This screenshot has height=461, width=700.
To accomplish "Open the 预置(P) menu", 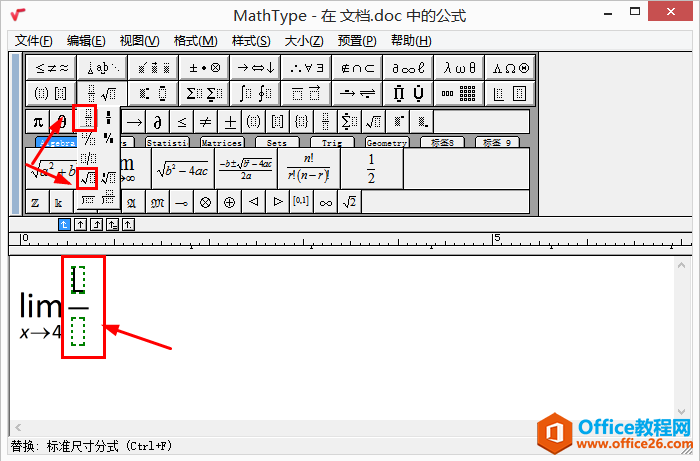I will (x=357, y=41).
